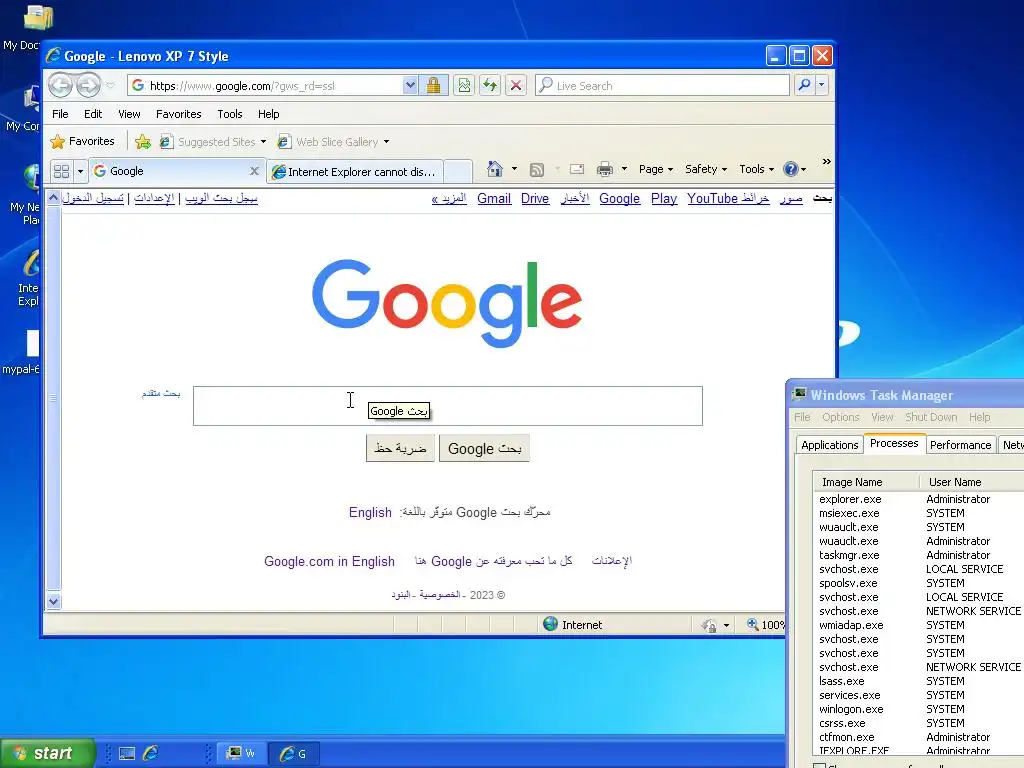Expand the Suggested Sites dropdown

pyautogui.click(x=263, y=142)
